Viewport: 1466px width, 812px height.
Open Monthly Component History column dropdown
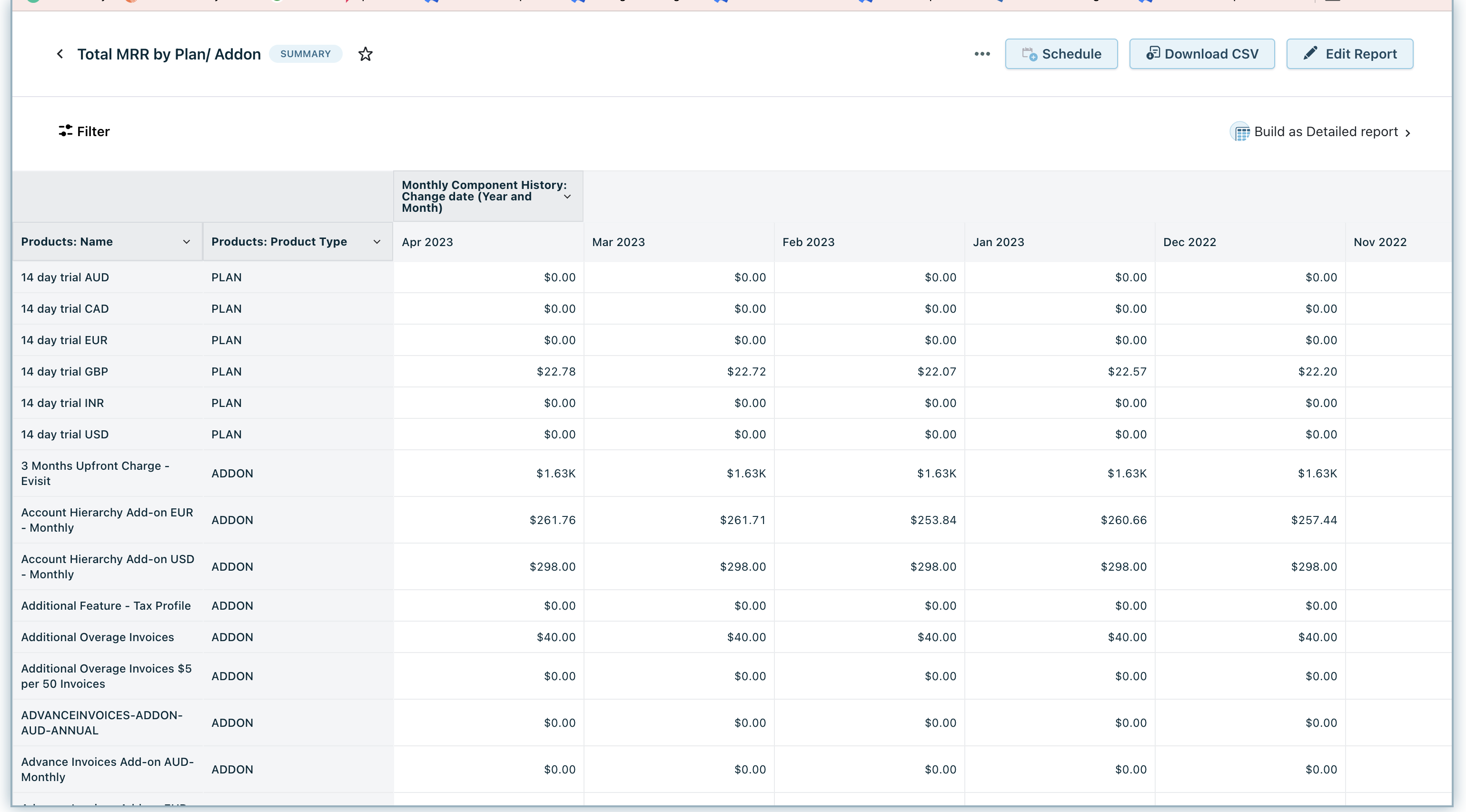[x=567, y=197]
